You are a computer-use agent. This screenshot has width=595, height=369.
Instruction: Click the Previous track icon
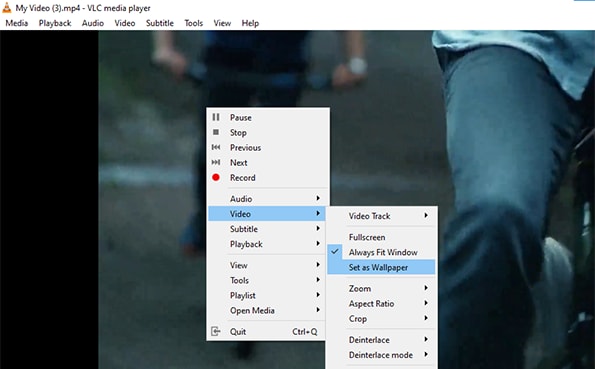pos(216,147)
